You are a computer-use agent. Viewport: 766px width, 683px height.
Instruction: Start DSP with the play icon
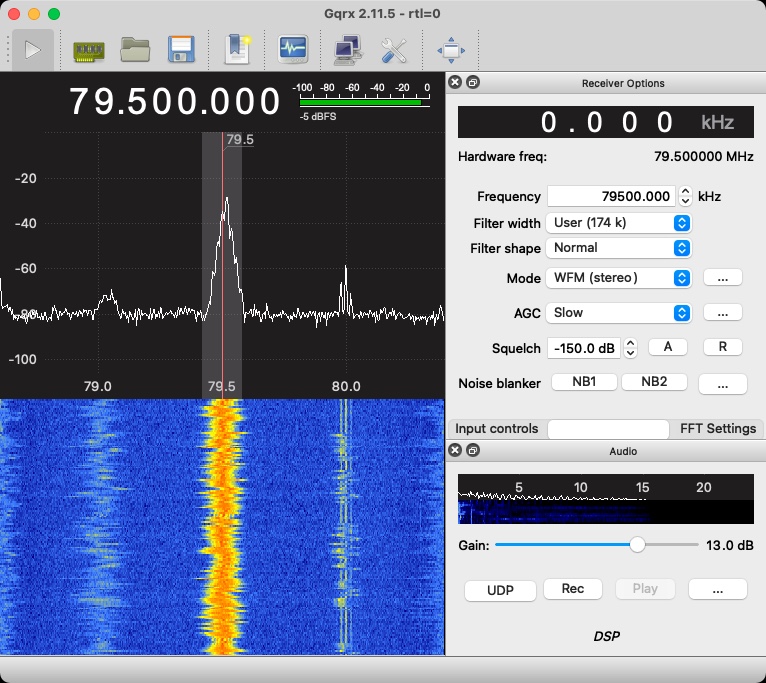32,49
